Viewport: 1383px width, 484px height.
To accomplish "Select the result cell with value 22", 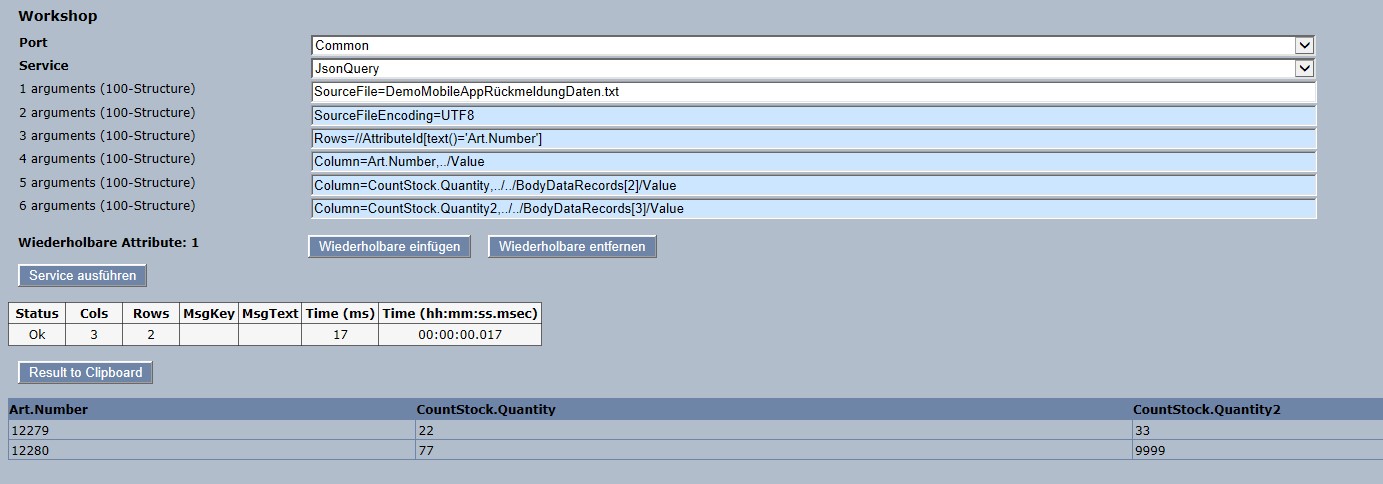I will click(773, 430).
